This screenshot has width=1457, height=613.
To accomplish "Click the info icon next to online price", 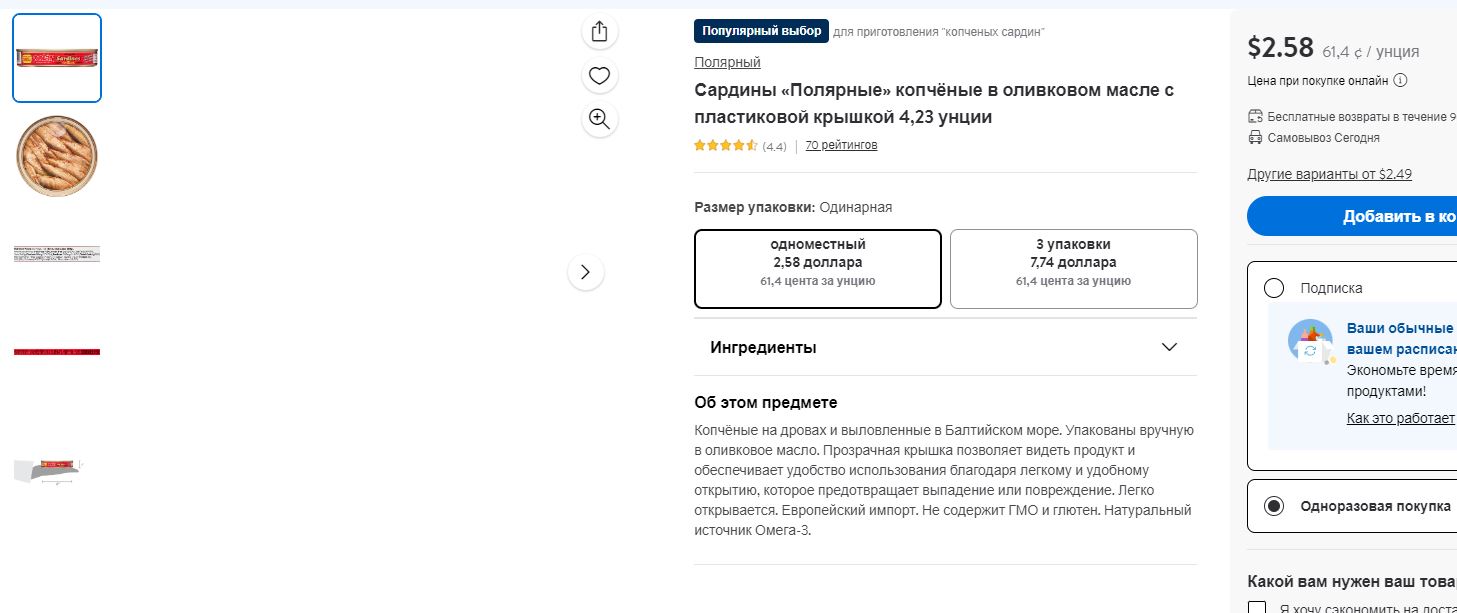I will pyautogui.click(x=1400, y=81).
